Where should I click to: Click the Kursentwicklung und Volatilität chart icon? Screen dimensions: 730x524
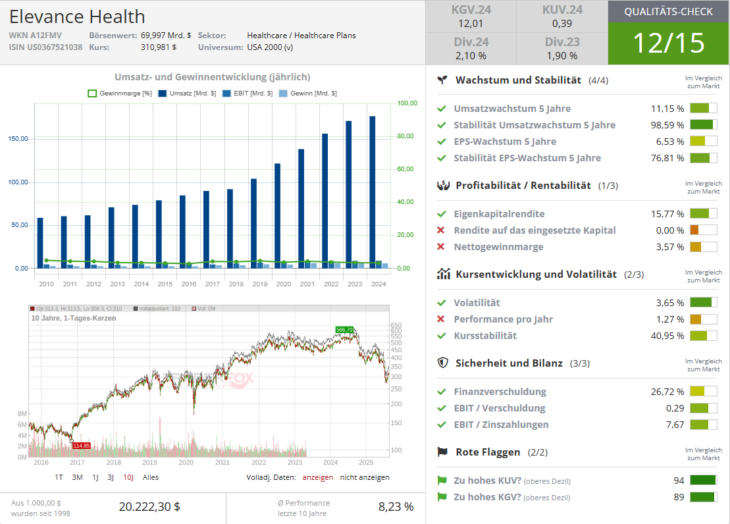[x=443, y=274]
